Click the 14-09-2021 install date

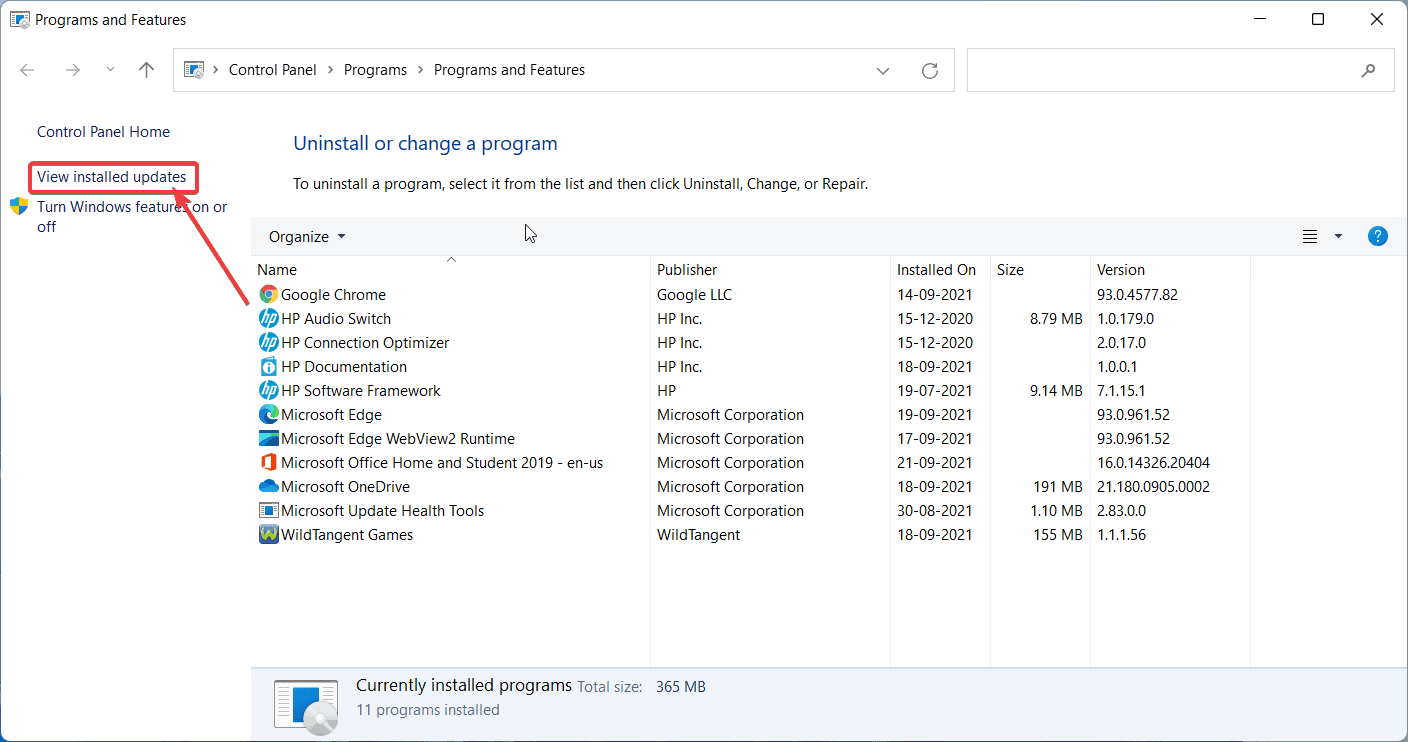click(x=935, y=294)
